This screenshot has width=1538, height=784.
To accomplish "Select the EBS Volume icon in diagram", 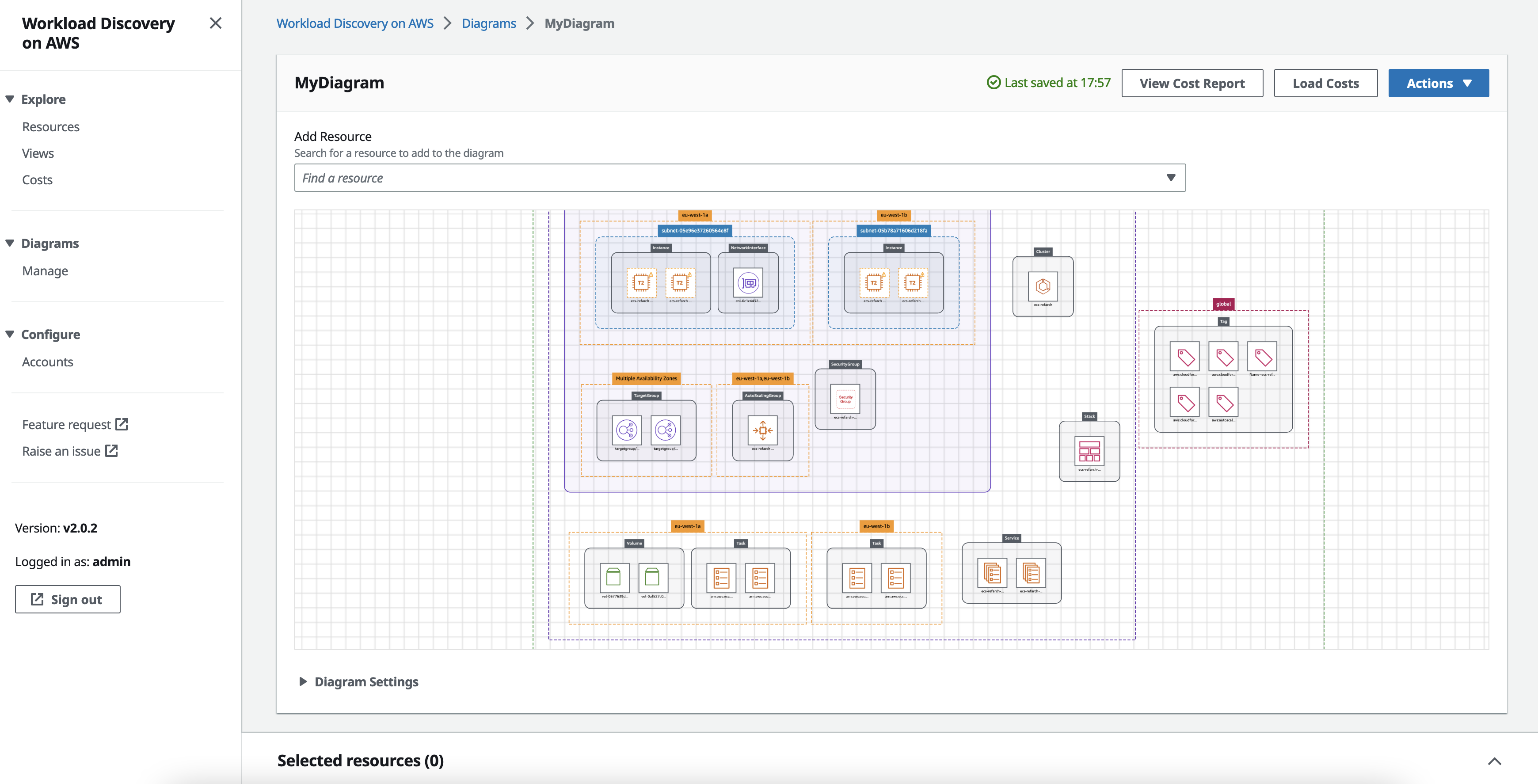I will (613, 575).
